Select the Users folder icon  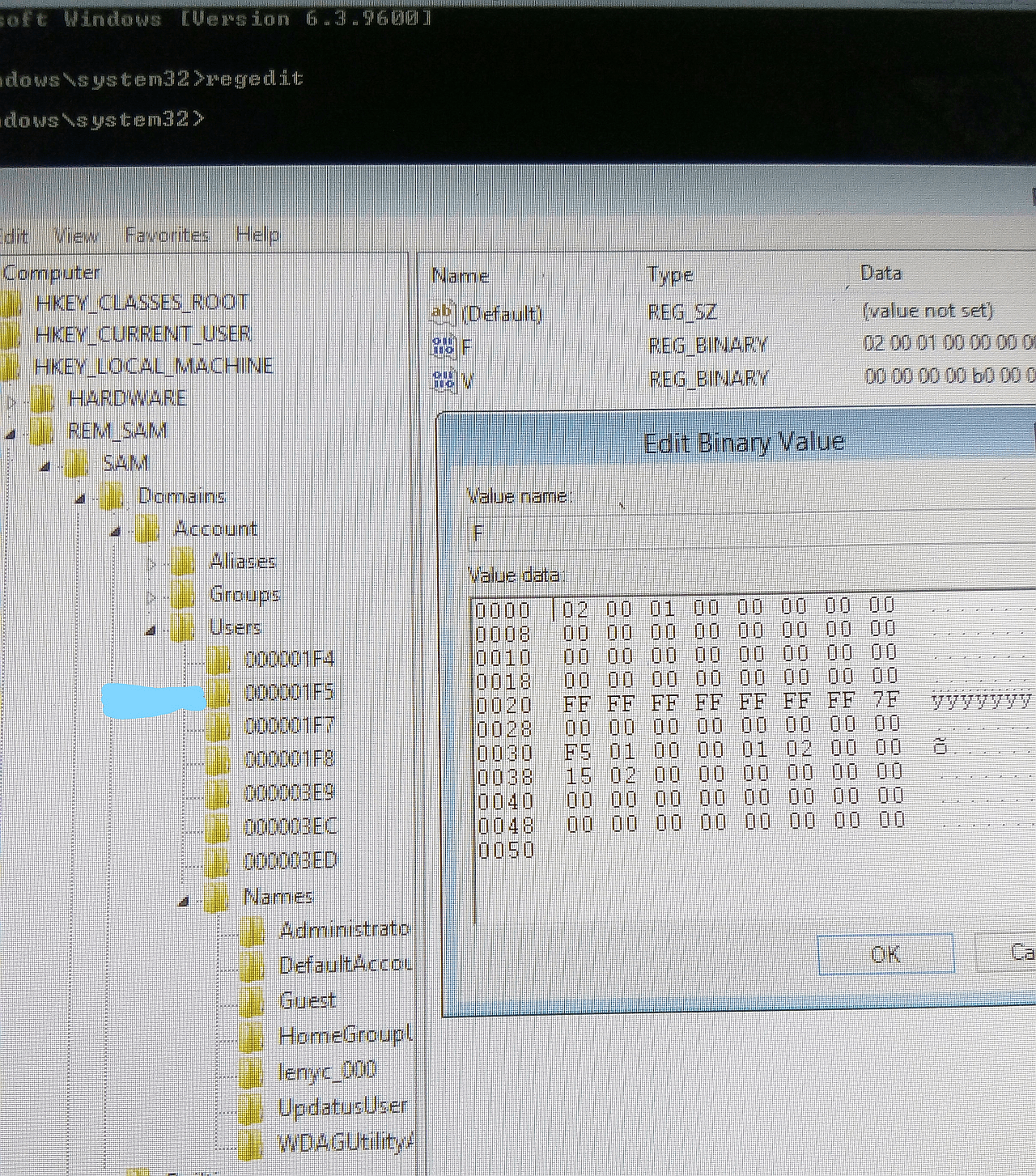pyautogui.click(x=183, y=628)
